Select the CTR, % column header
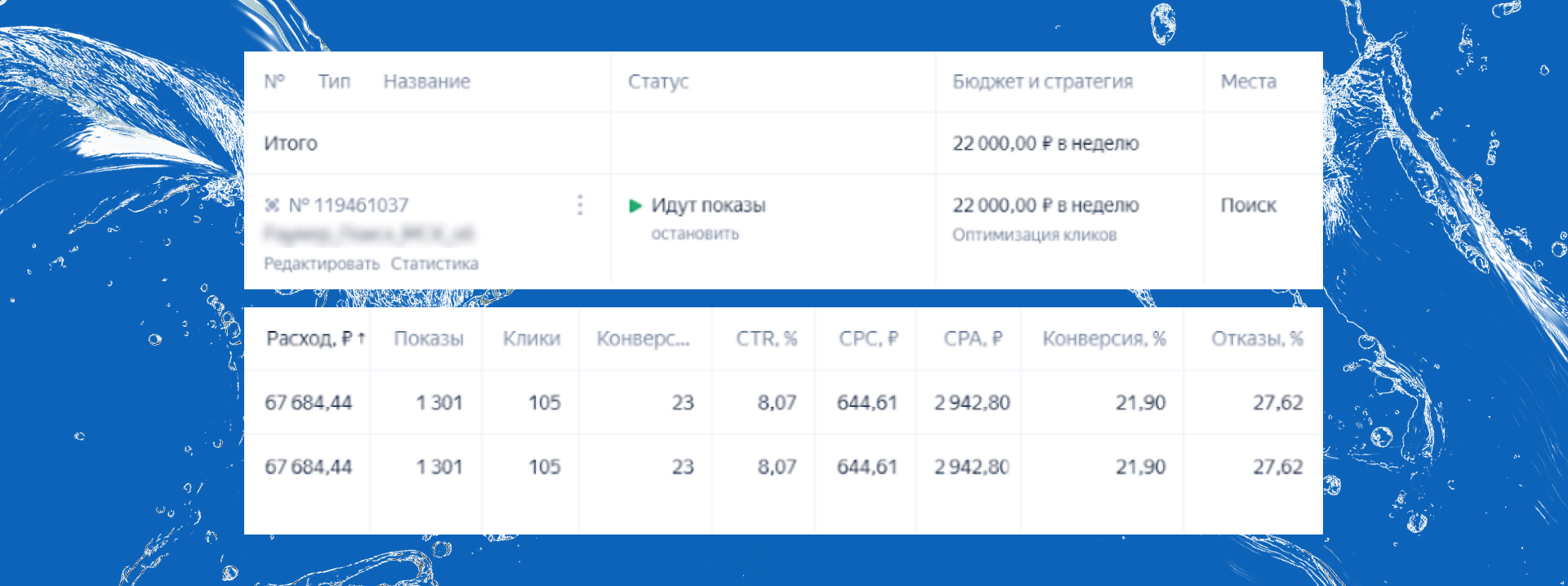This screenshot has width=1568, height=586. 765,338
